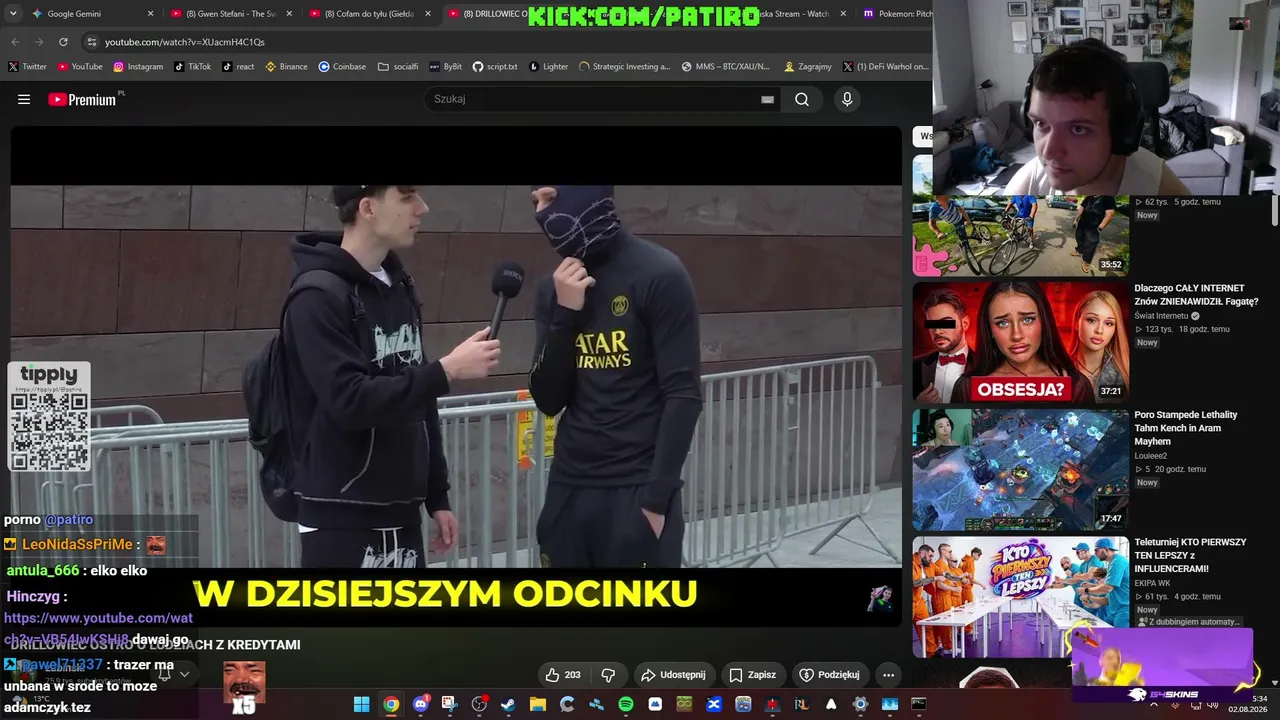
Task: Open the terminal from the taskbar
Action: click(x=918, y=704)
